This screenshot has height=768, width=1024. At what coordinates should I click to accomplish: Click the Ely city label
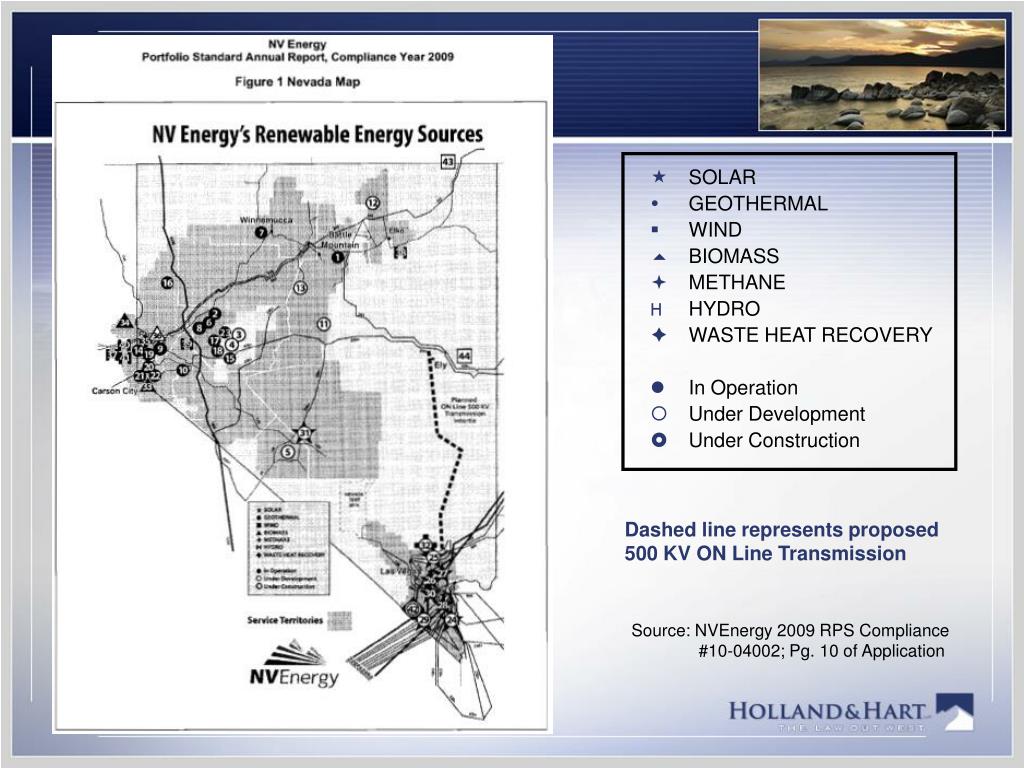[441, 365]
